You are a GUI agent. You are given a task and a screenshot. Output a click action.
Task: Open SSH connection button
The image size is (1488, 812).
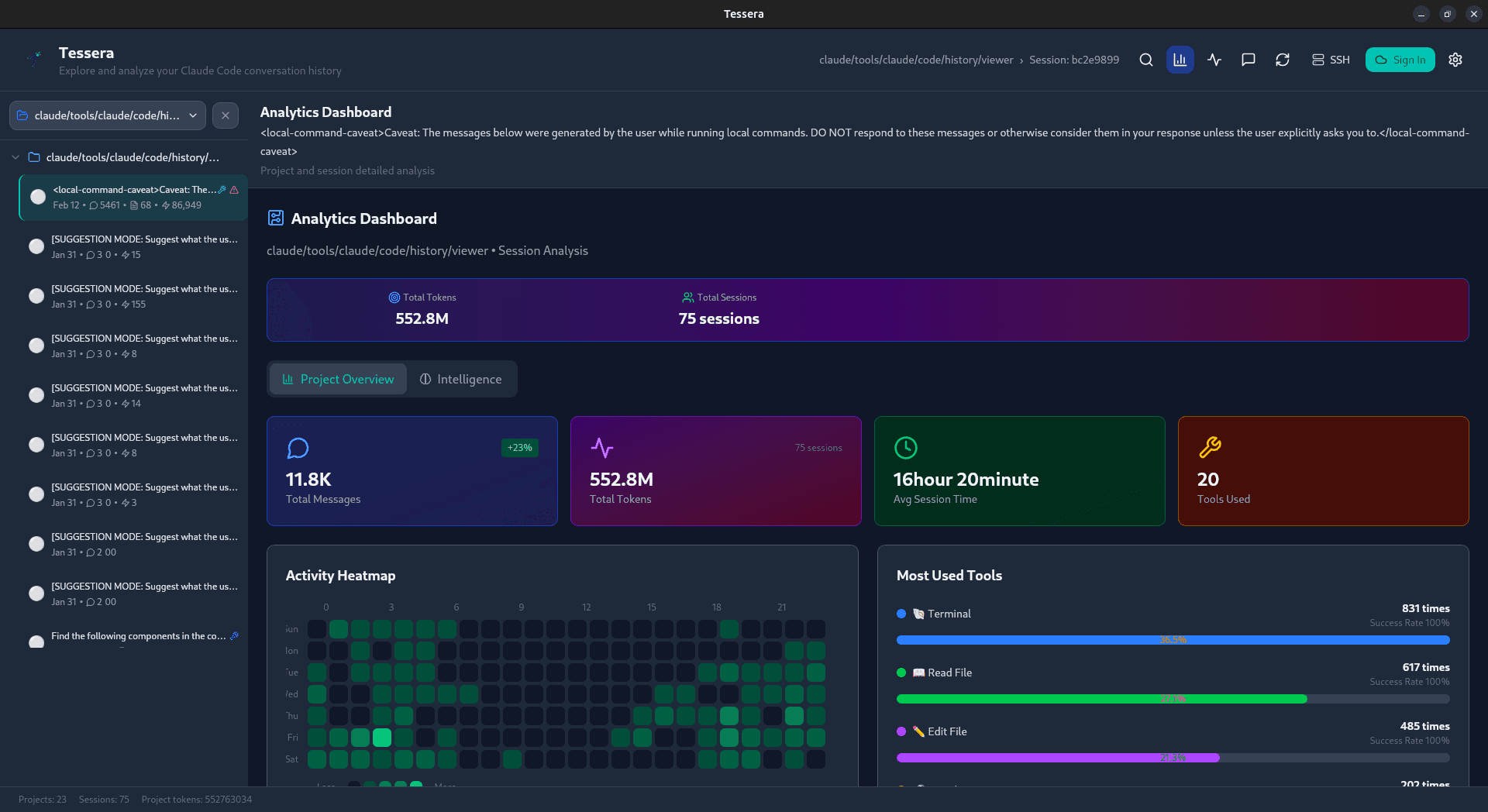click(x=1331, y=60)
